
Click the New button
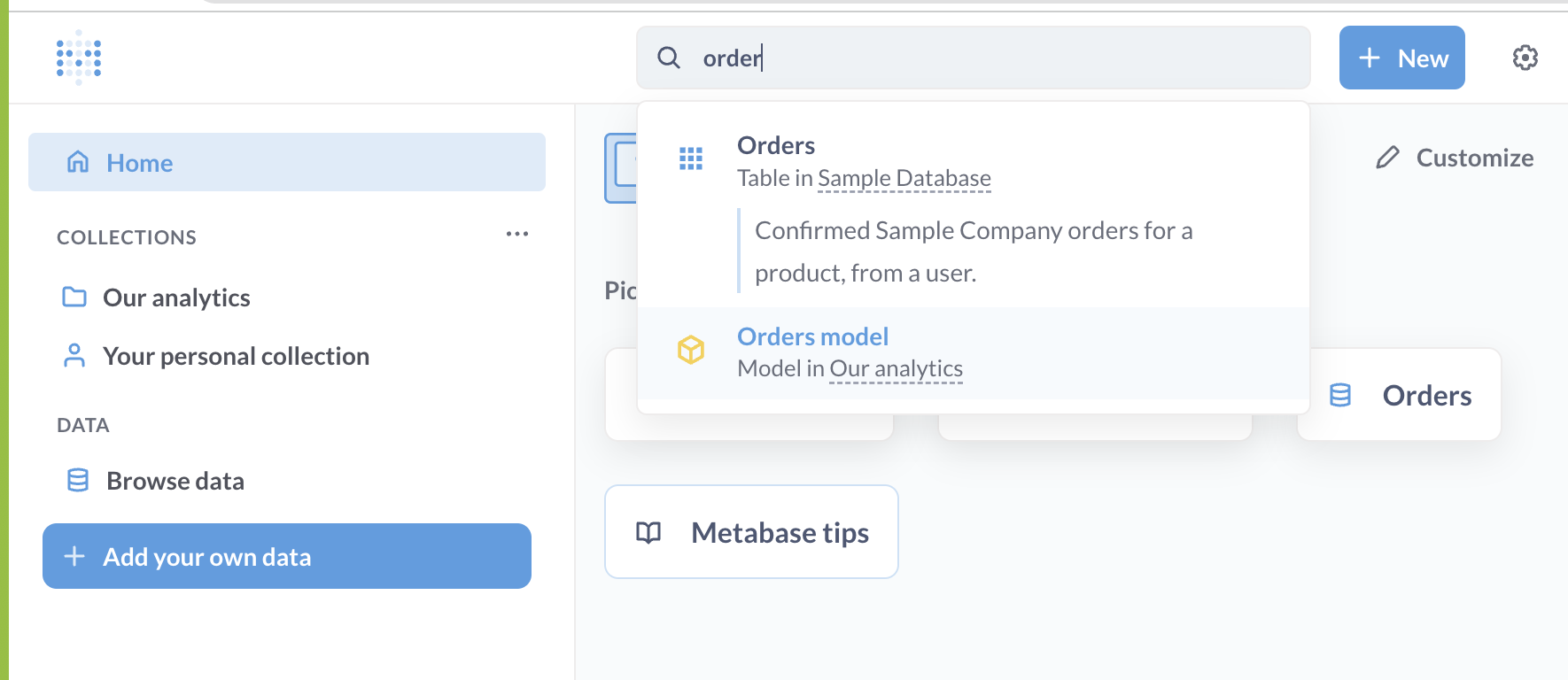coord(1401,58)
